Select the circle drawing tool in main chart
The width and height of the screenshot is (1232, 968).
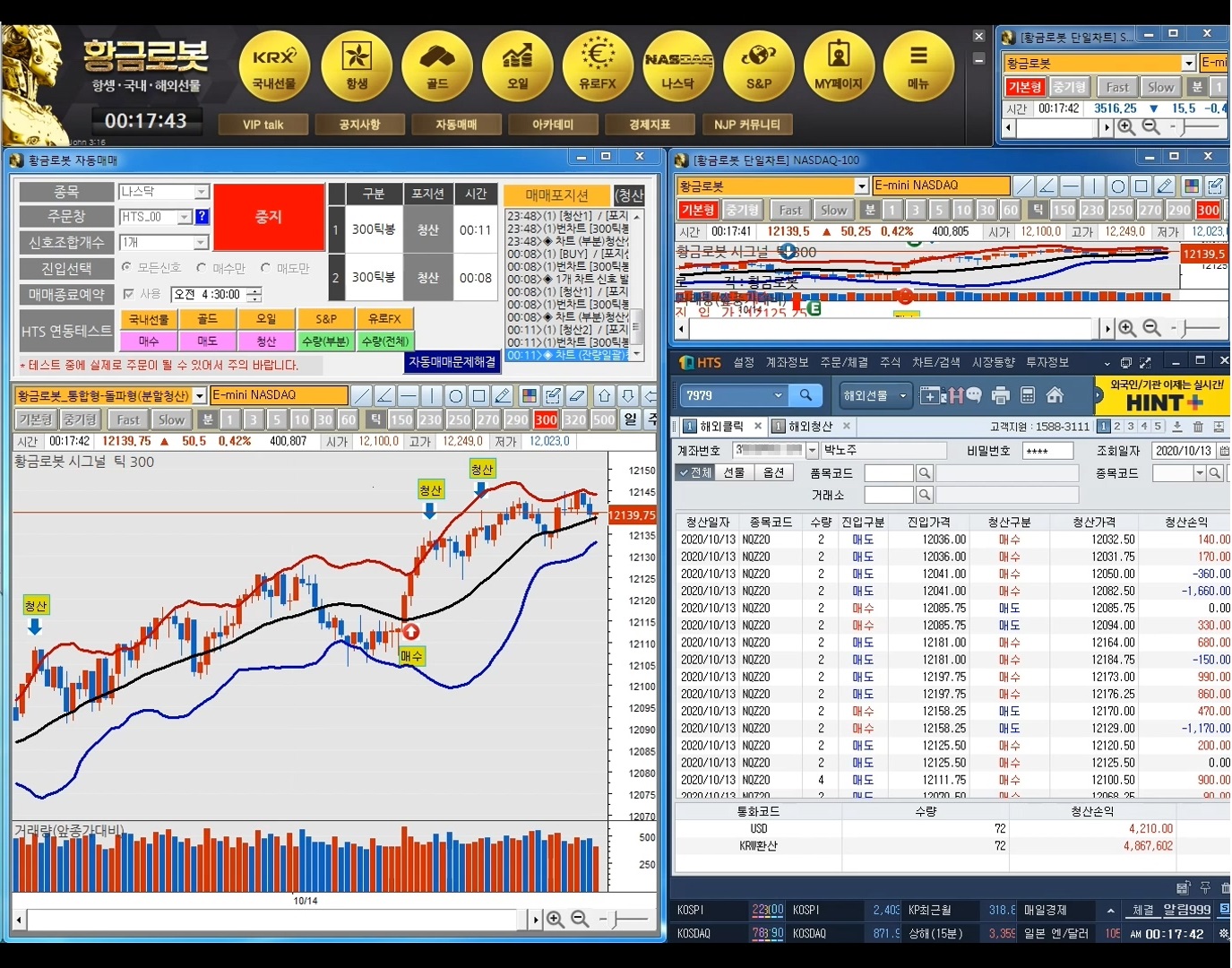pyautogui.click(x=455, y=395)
